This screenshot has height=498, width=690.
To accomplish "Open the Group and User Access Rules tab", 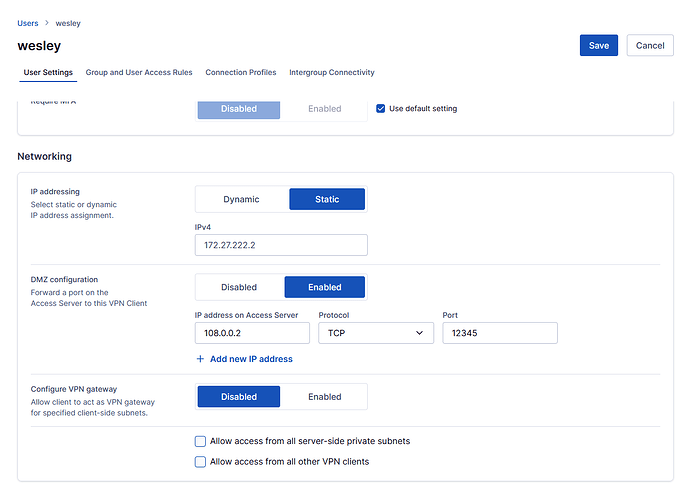I will (139, 73).
